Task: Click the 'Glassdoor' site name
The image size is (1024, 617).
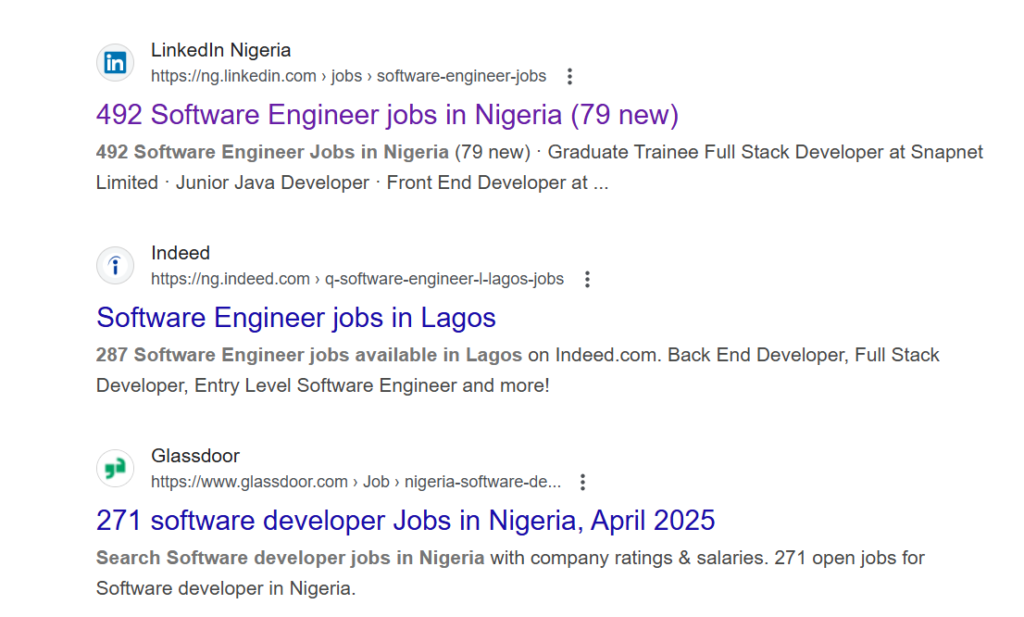Action: [x=195, y=456]
